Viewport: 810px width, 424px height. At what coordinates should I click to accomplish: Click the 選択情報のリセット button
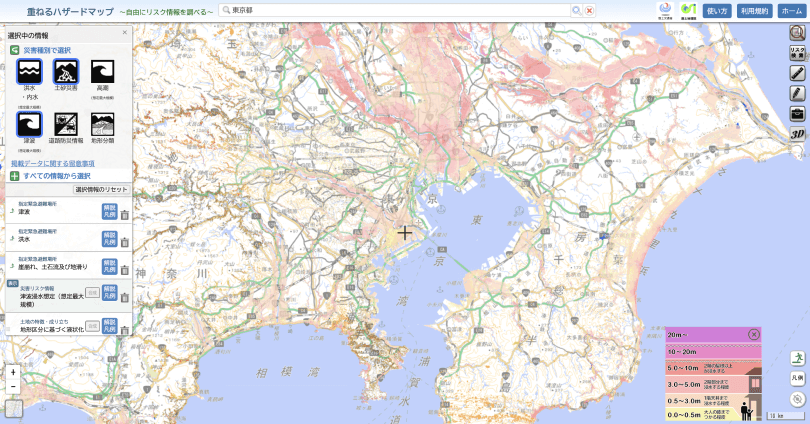[101, 190]
